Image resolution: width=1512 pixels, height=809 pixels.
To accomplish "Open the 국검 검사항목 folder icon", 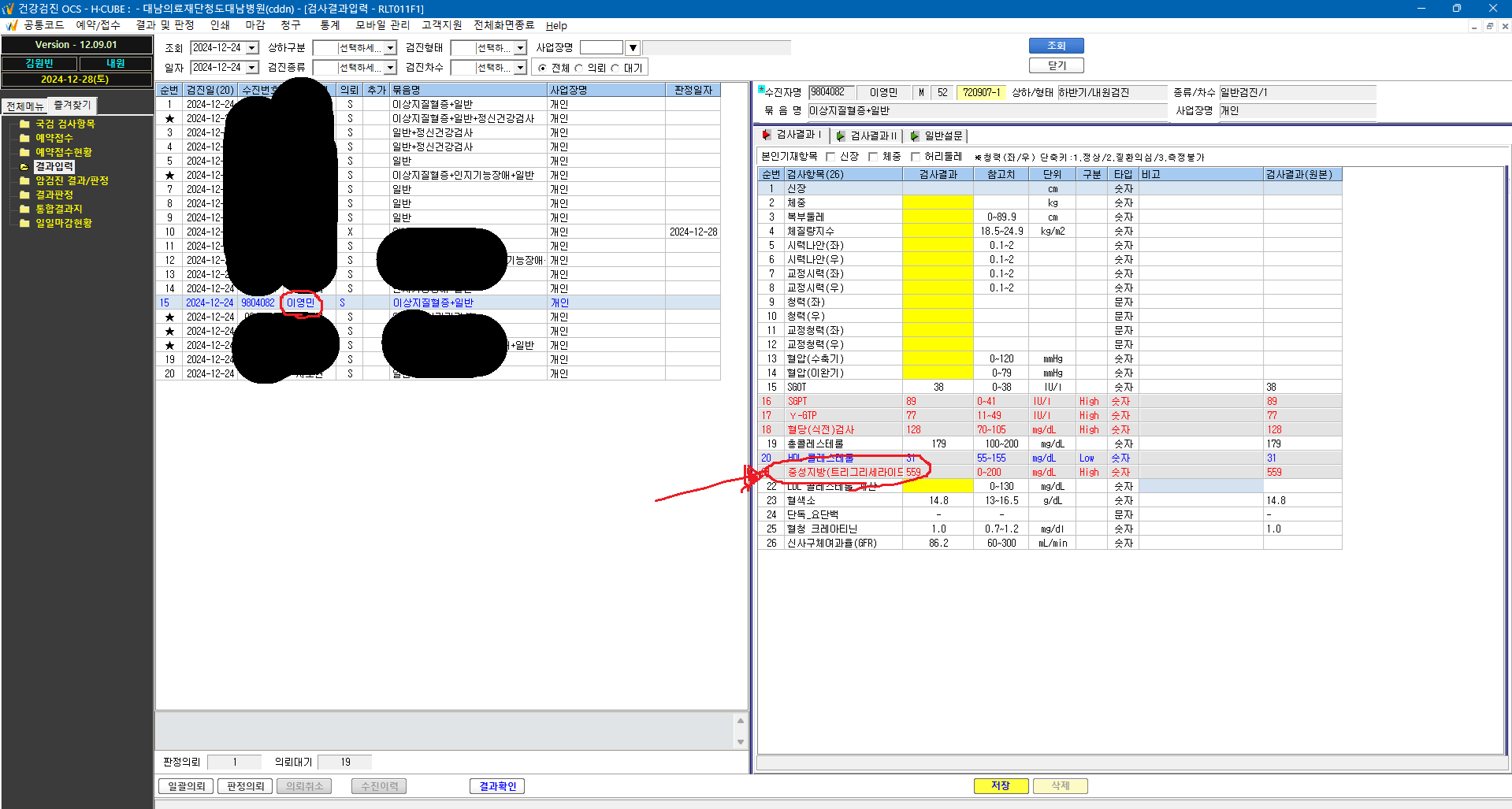I will (x=24, y=124).
